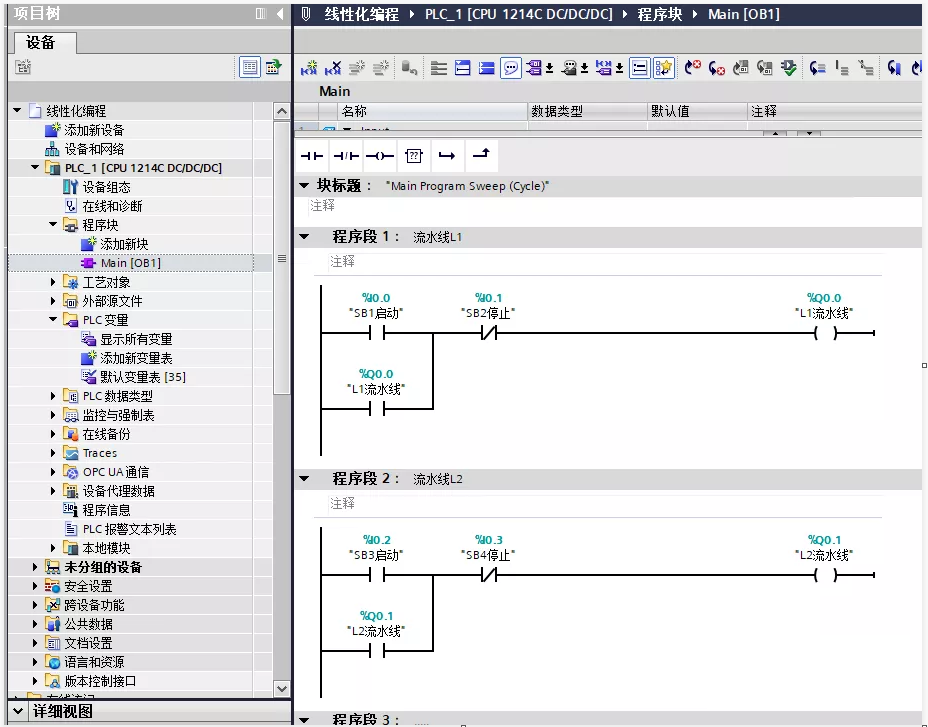Click the open branch icon
The width and height of the screenshot is (928, 727).
coord(447,156)
